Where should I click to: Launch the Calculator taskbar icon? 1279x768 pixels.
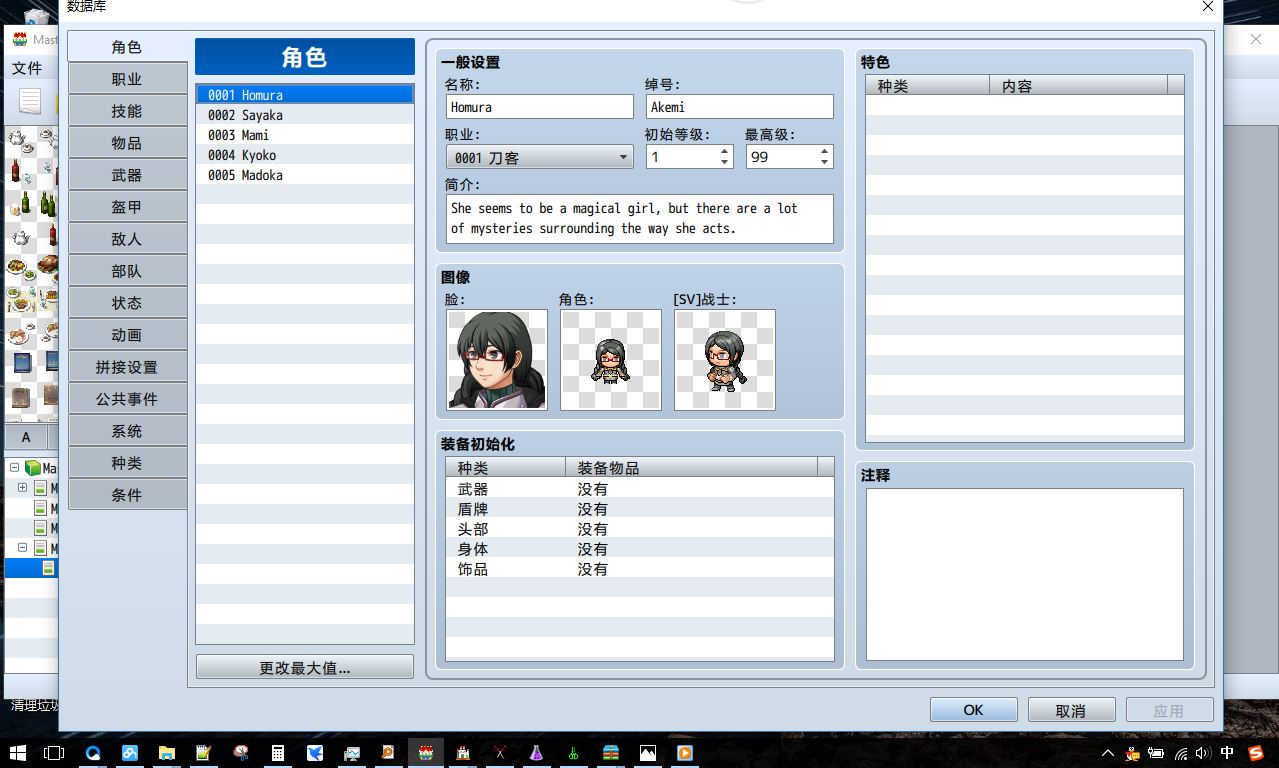coord(277,752)
